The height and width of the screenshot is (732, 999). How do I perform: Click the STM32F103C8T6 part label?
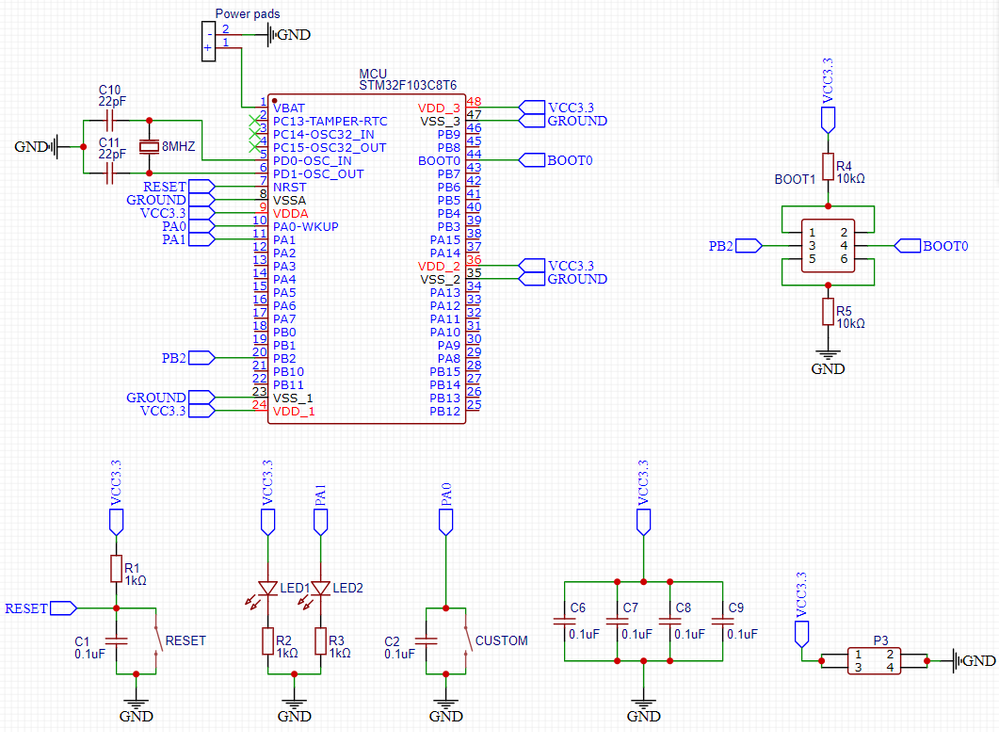click(408, 85)
